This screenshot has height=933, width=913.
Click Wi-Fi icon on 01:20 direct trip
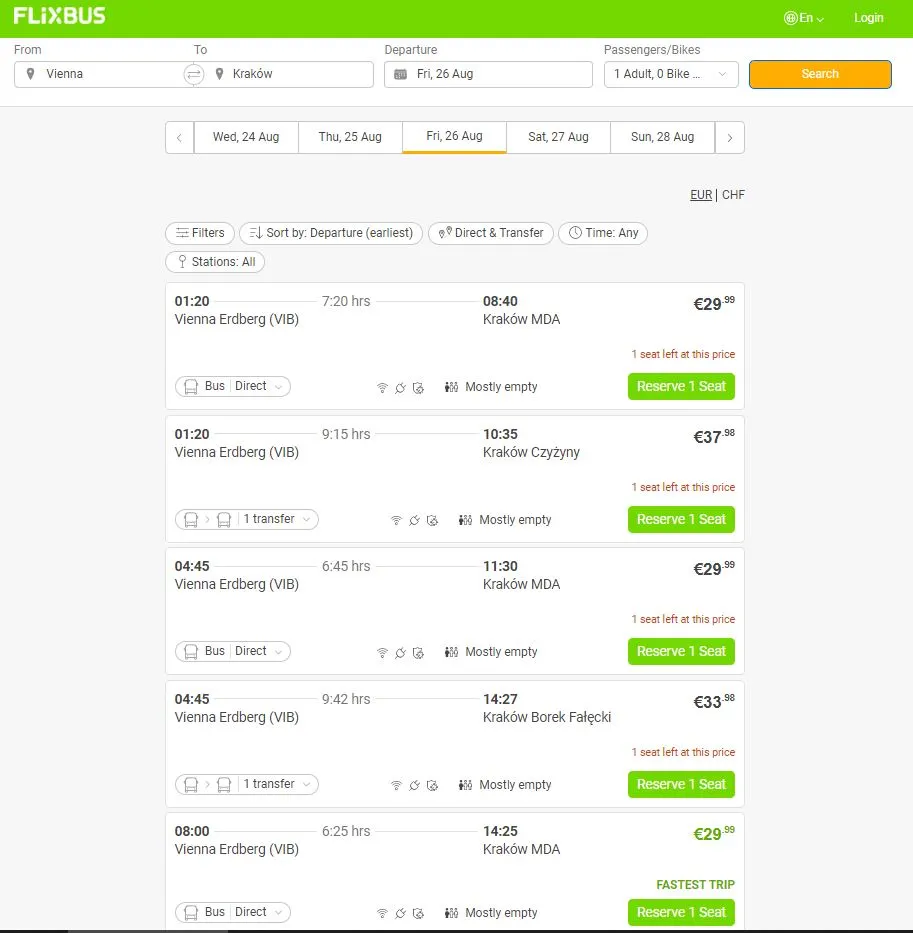coord(382,388)
